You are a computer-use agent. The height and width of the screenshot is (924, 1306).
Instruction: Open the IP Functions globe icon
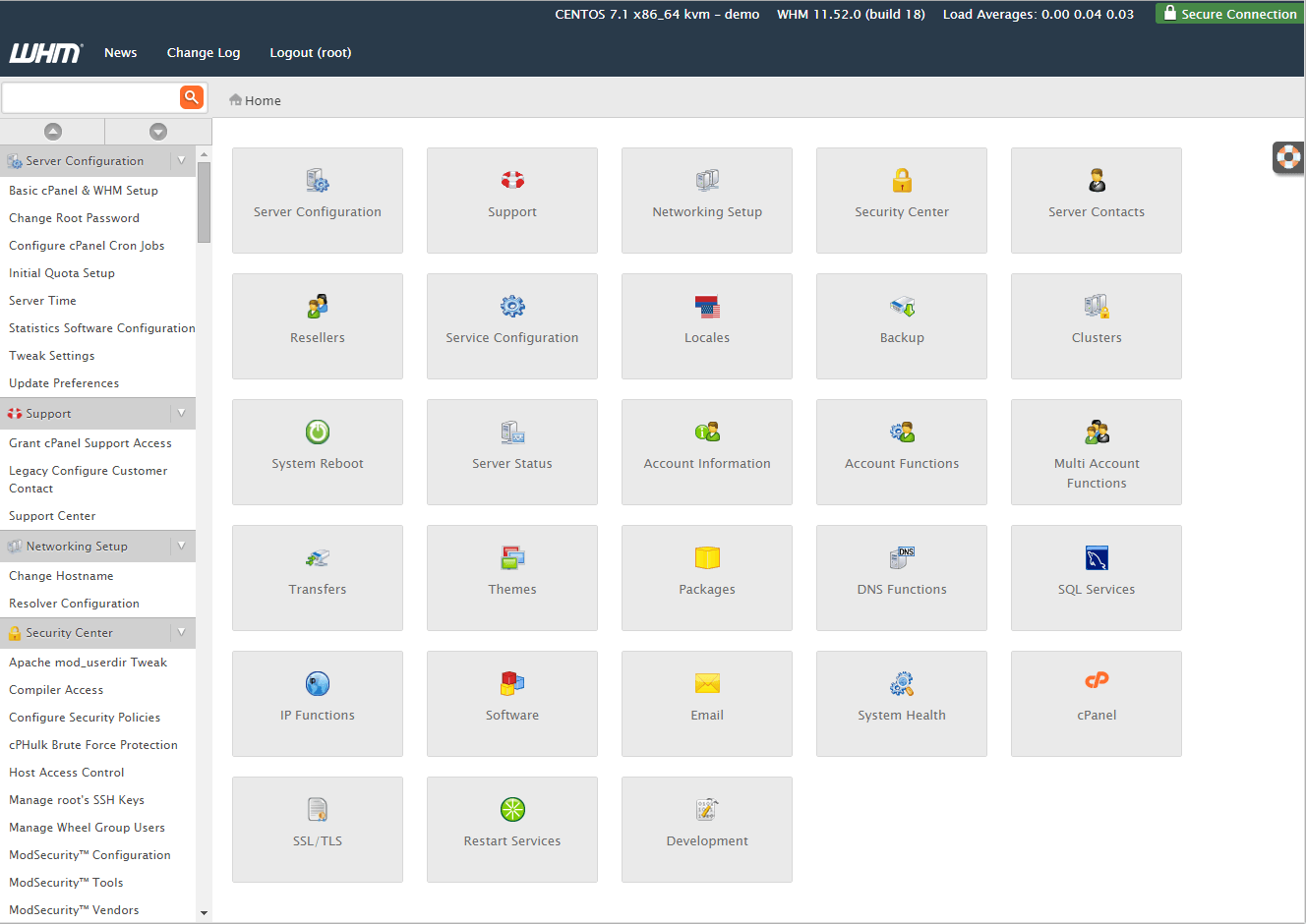coord(318,683)
